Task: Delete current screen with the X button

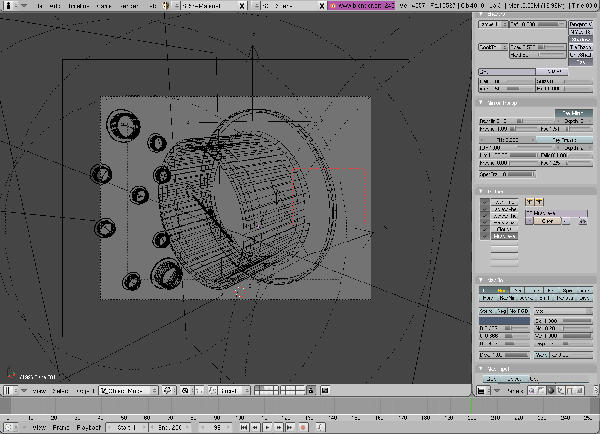Action: pyautogui.click(x=242, y=6)
